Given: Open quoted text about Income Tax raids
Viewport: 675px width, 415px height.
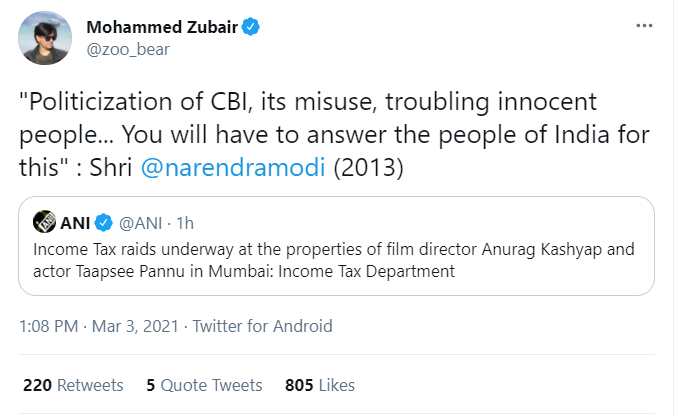Looking at the screenshot, I should 330,250.
